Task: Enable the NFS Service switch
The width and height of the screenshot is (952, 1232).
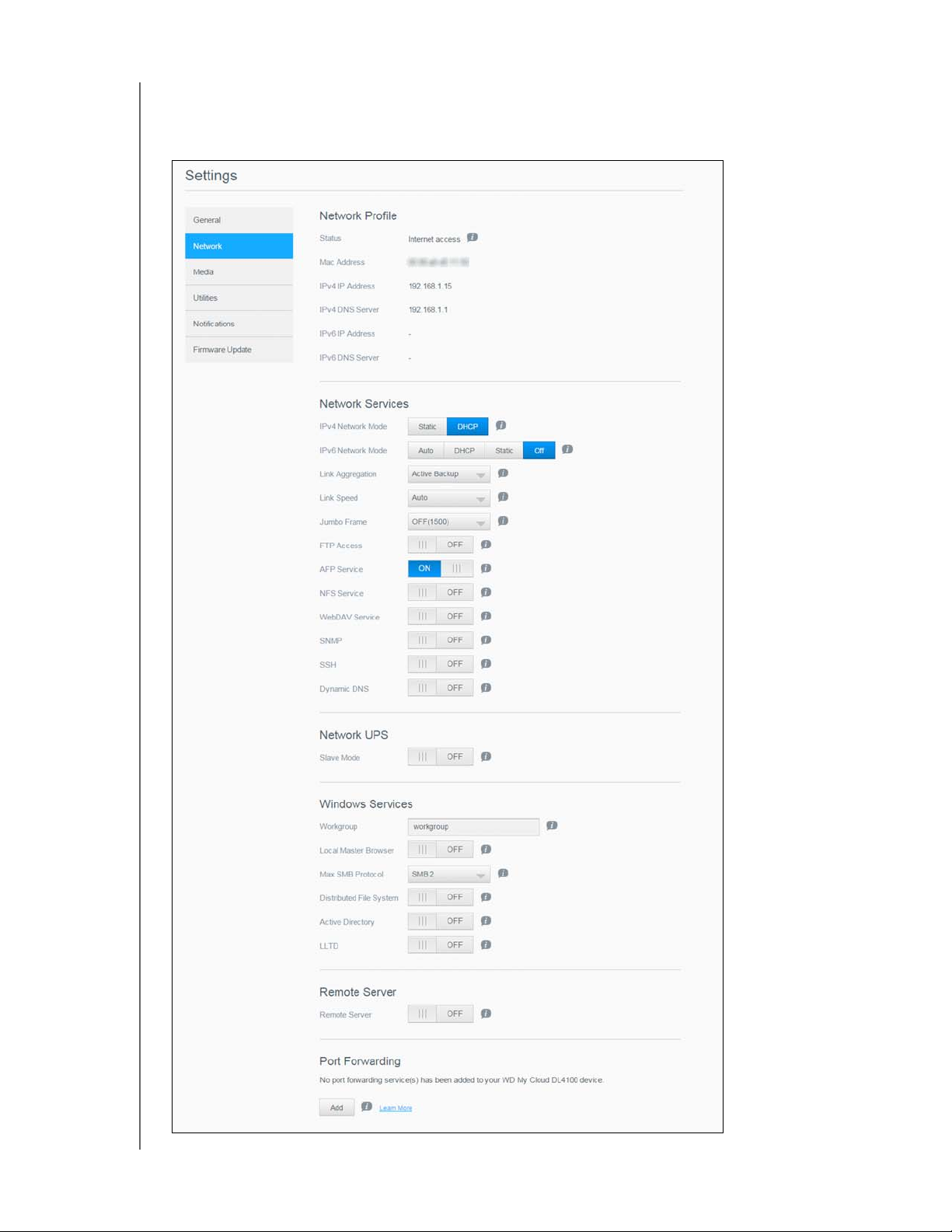Action: coord(441,592)
